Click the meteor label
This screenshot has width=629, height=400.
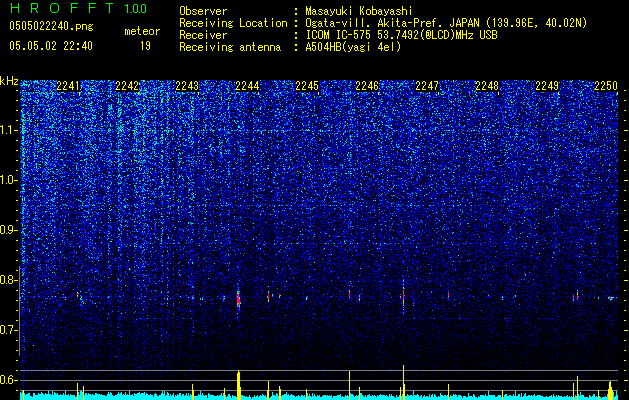(142, 31)
